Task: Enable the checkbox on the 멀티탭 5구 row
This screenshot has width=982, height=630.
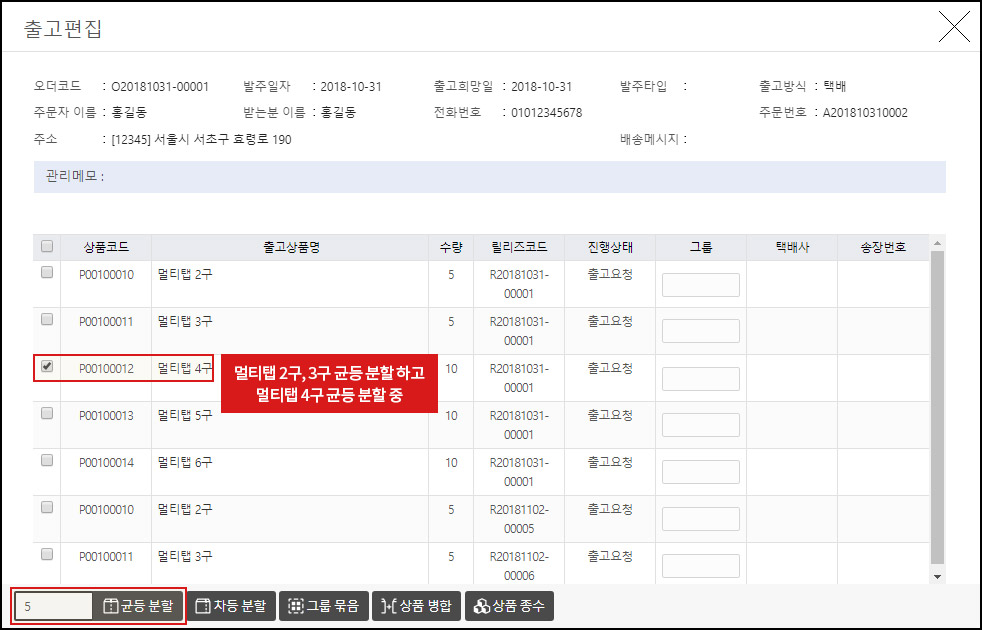Action: (46, 414)
